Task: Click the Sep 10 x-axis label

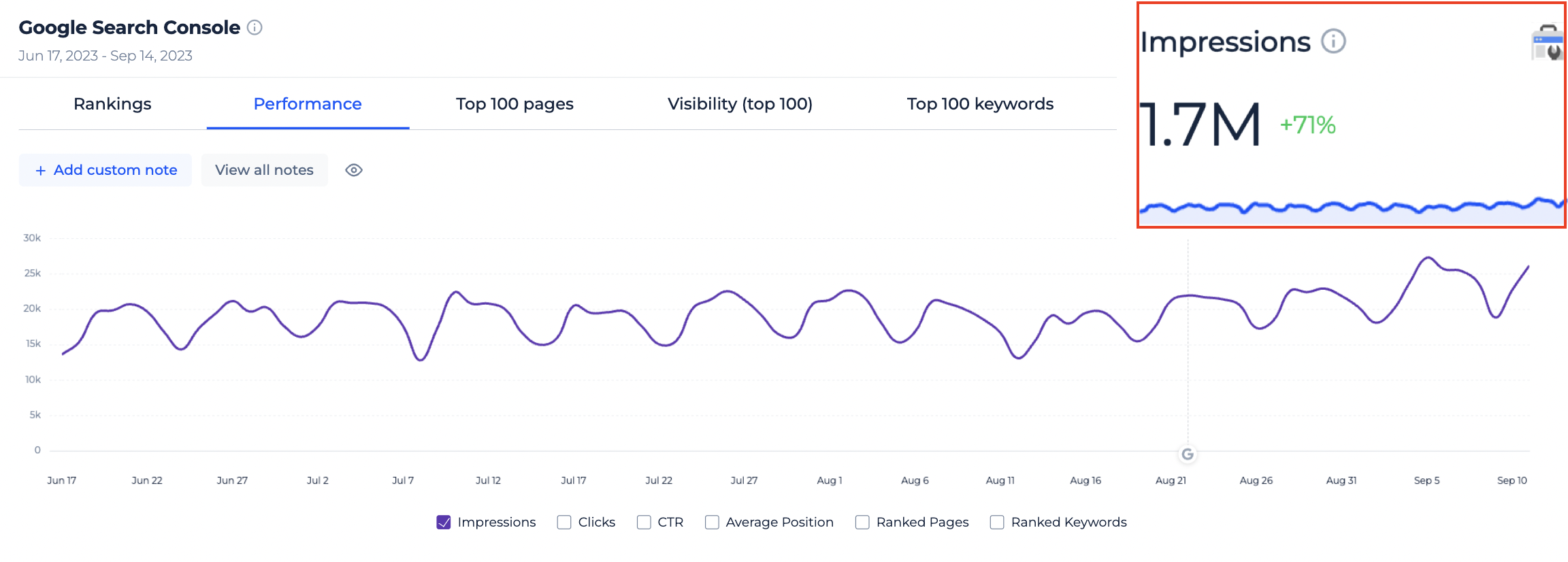Action: 1512,480
